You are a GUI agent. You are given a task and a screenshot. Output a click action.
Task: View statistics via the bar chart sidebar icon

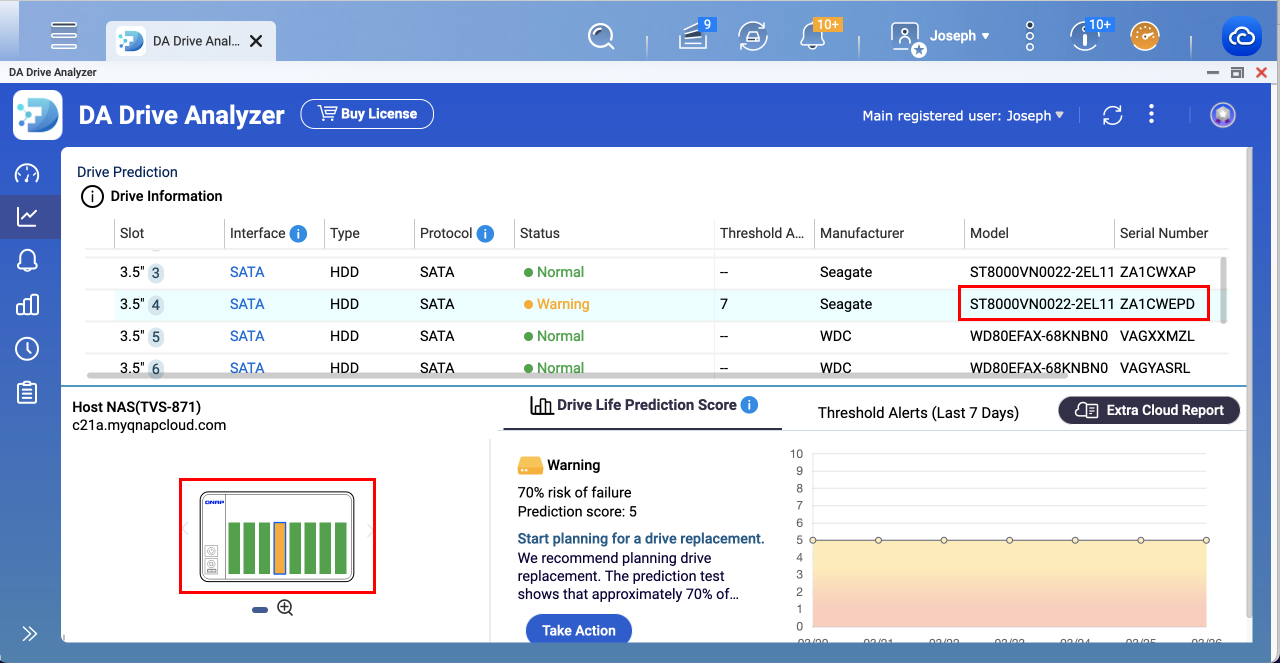[29, 304]
